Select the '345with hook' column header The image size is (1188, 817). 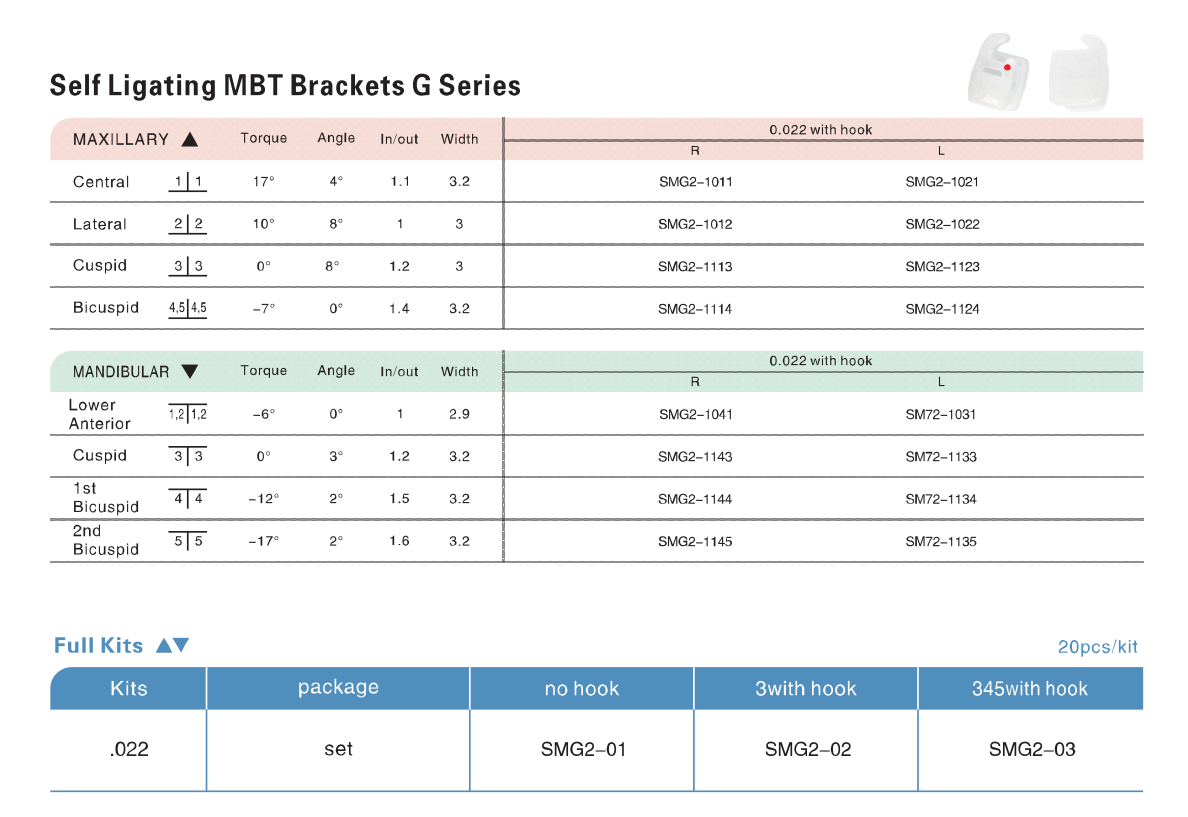coord(1030,688)
